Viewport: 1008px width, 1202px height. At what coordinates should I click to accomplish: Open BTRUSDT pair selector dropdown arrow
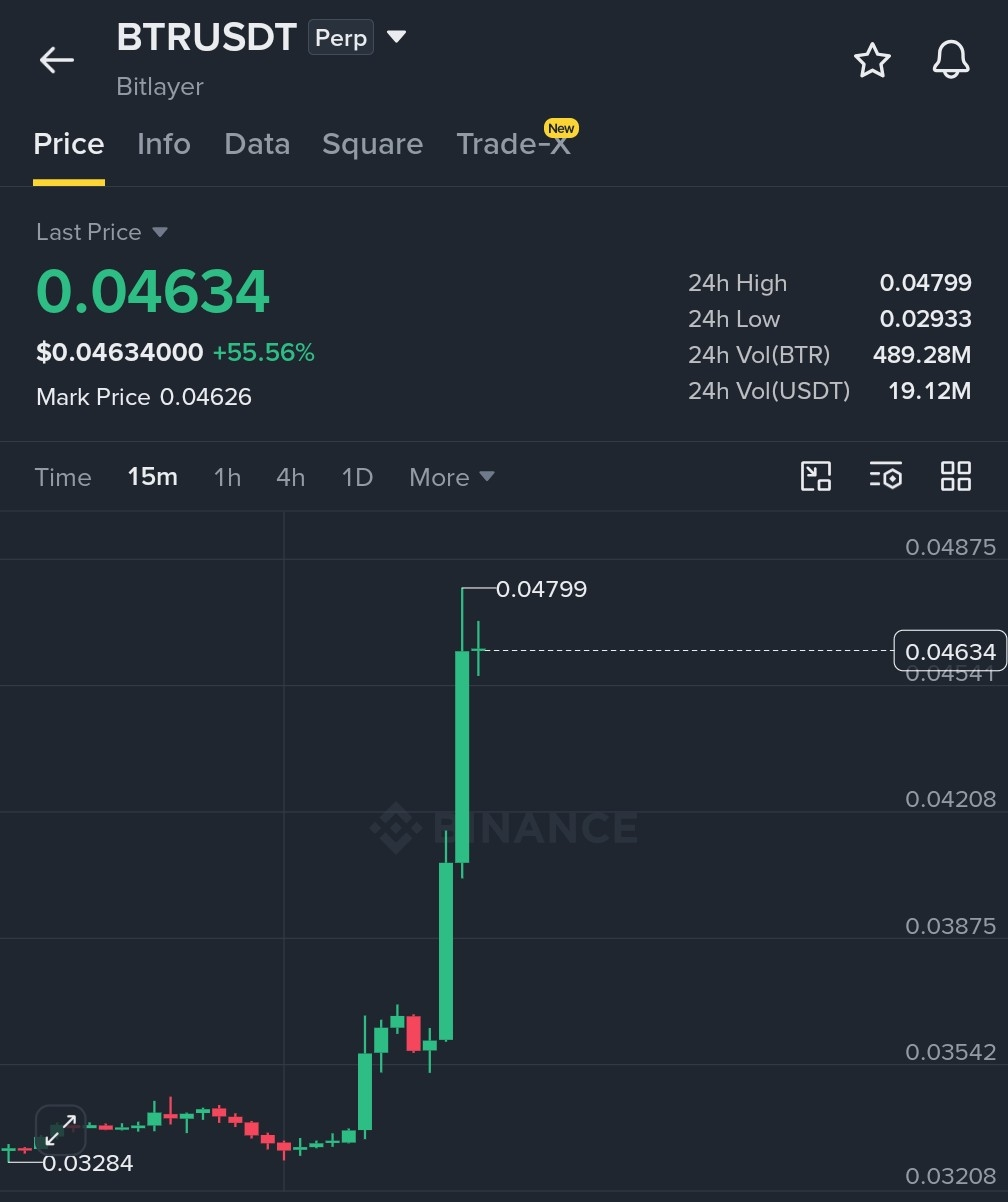(x=396, y=37)
